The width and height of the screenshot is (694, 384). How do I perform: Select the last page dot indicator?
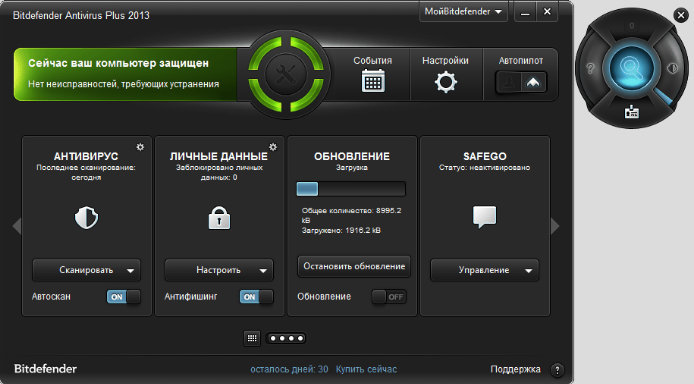(301, 338)
